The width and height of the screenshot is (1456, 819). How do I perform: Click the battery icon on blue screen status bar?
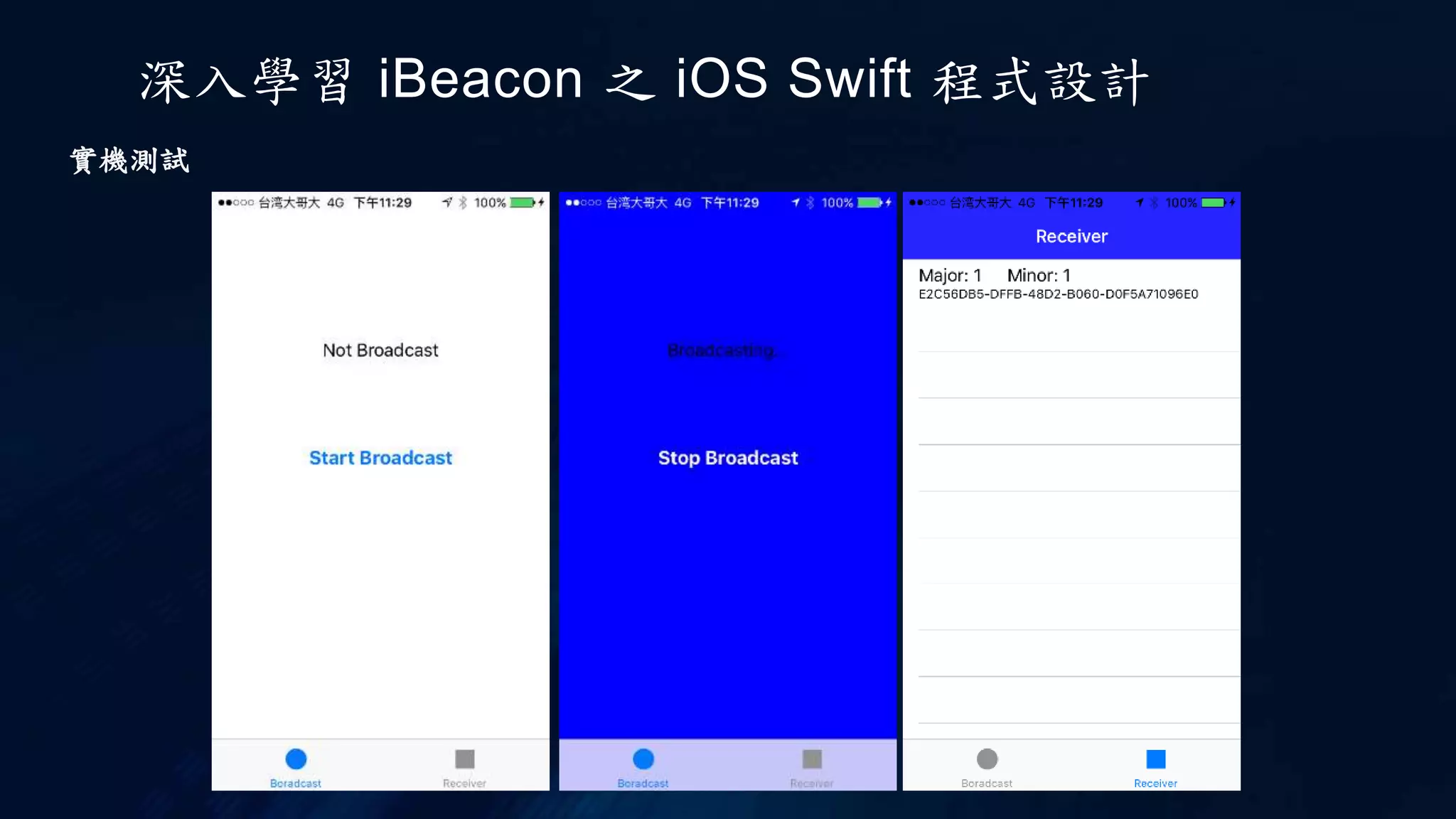tap(870, 203)
